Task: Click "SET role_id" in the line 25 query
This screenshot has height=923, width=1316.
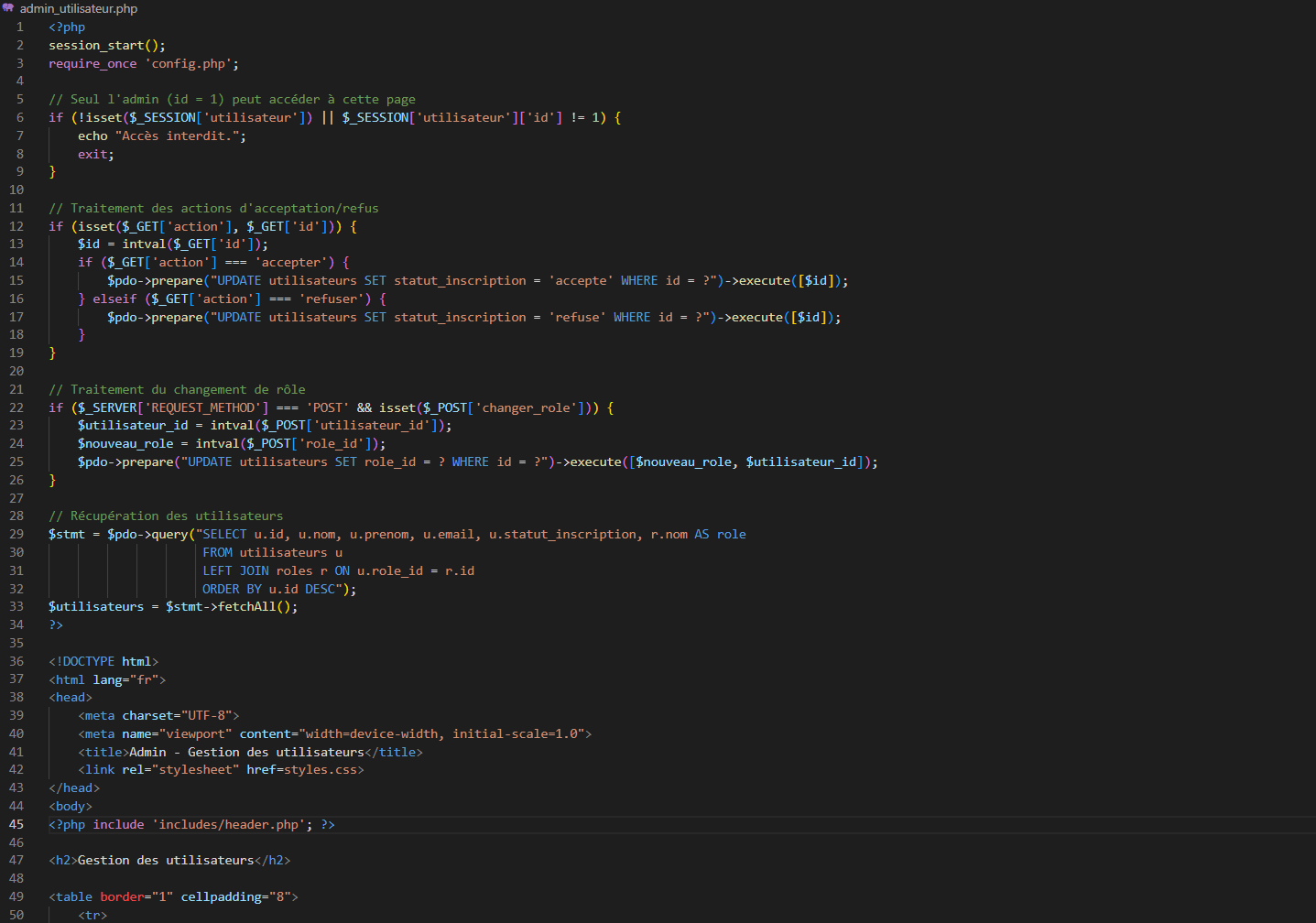Action: (375, 462)
